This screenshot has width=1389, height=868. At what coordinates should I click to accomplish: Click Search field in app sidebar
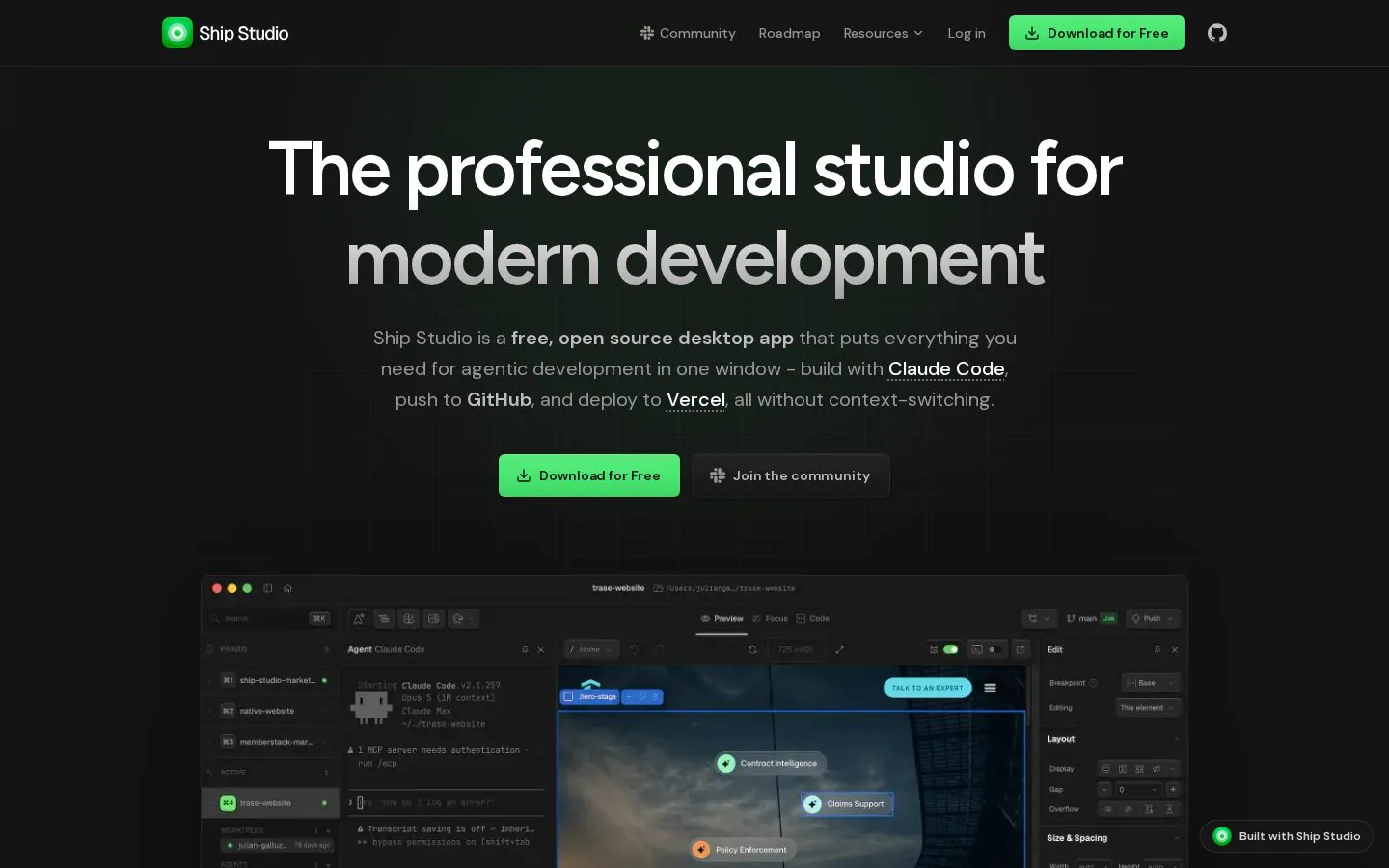pos(271,618)
